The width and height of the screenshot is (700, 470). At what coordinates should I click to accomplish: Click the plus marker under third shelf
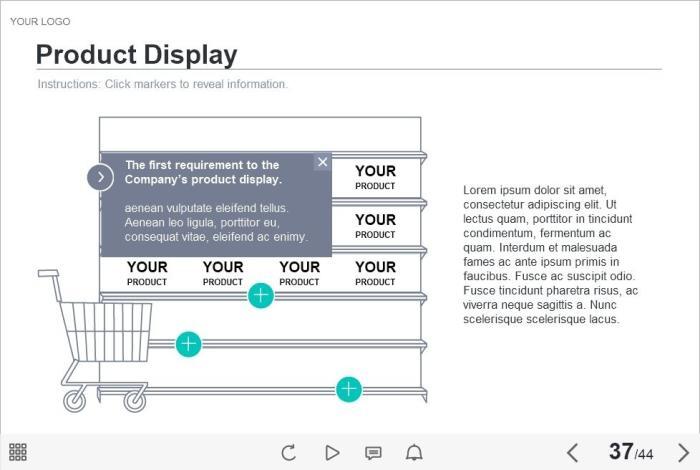[261, 295]
